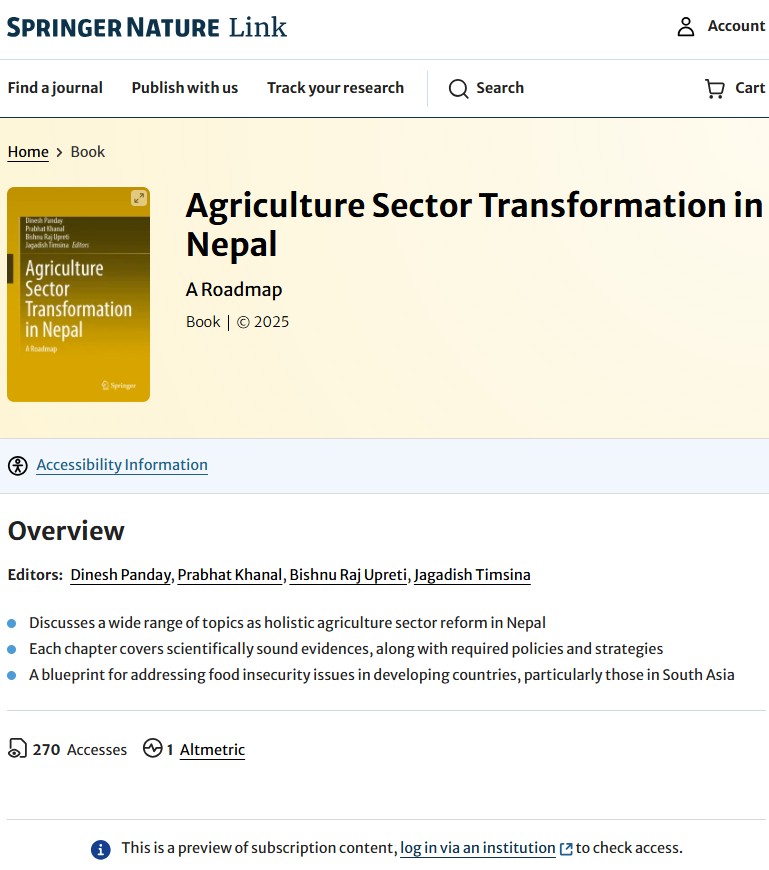Open the shopping Cart icon
Viewport: 769px width, 870px height.
click(x=715, y=88)
